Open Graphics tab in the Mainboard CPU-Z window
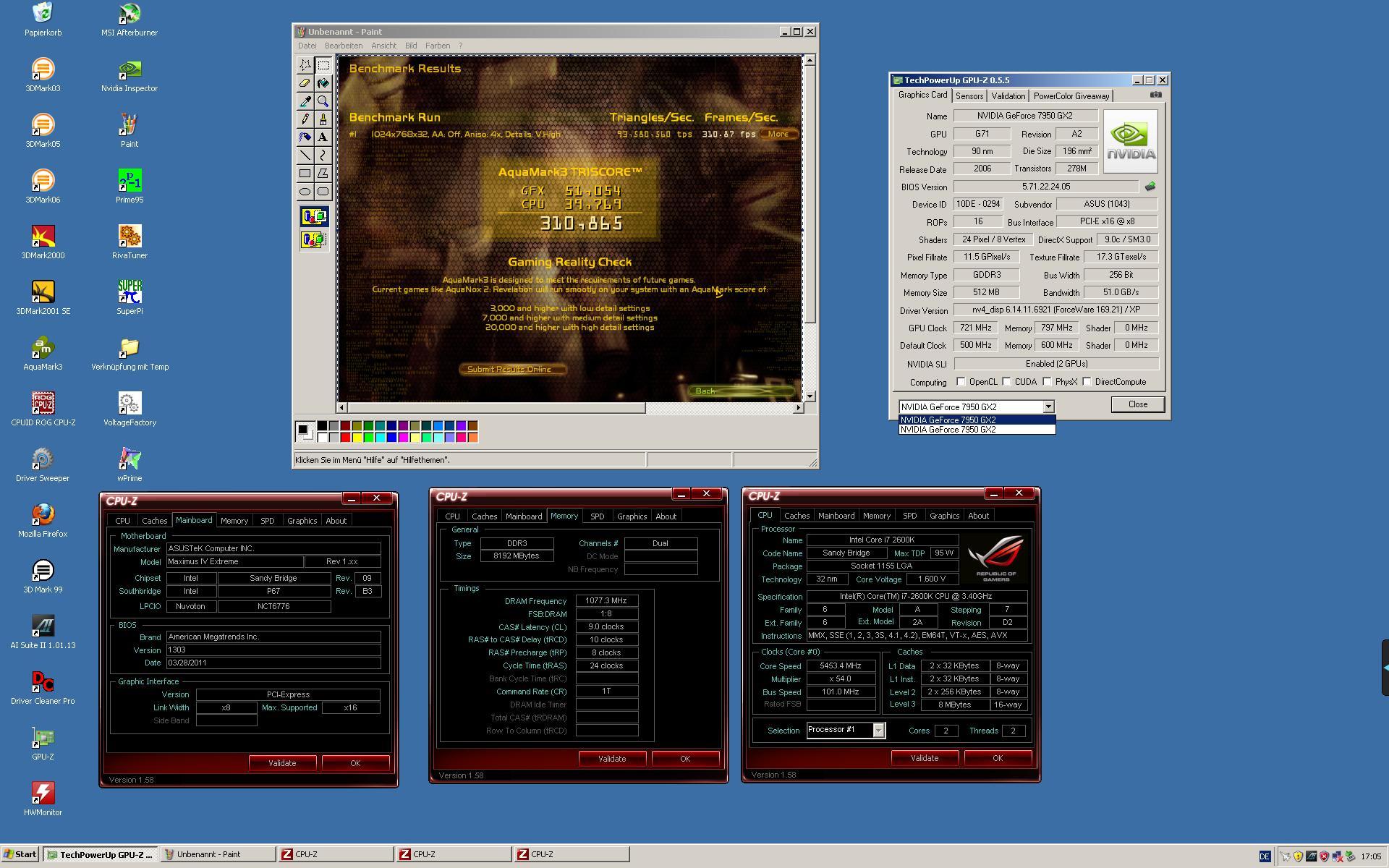The height and width of the screenshot is (868, 1389). (x=302, y=521)
